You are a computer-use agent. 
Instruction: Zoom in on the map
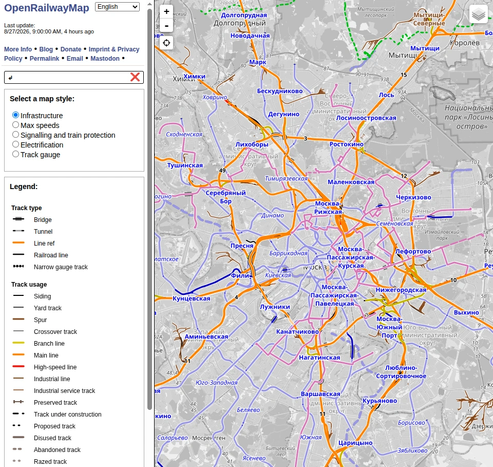[166, 12]
